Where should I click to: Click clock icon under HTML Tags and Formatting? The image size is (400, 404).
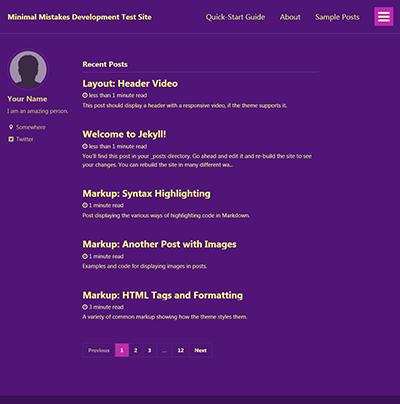pos(85,307)
